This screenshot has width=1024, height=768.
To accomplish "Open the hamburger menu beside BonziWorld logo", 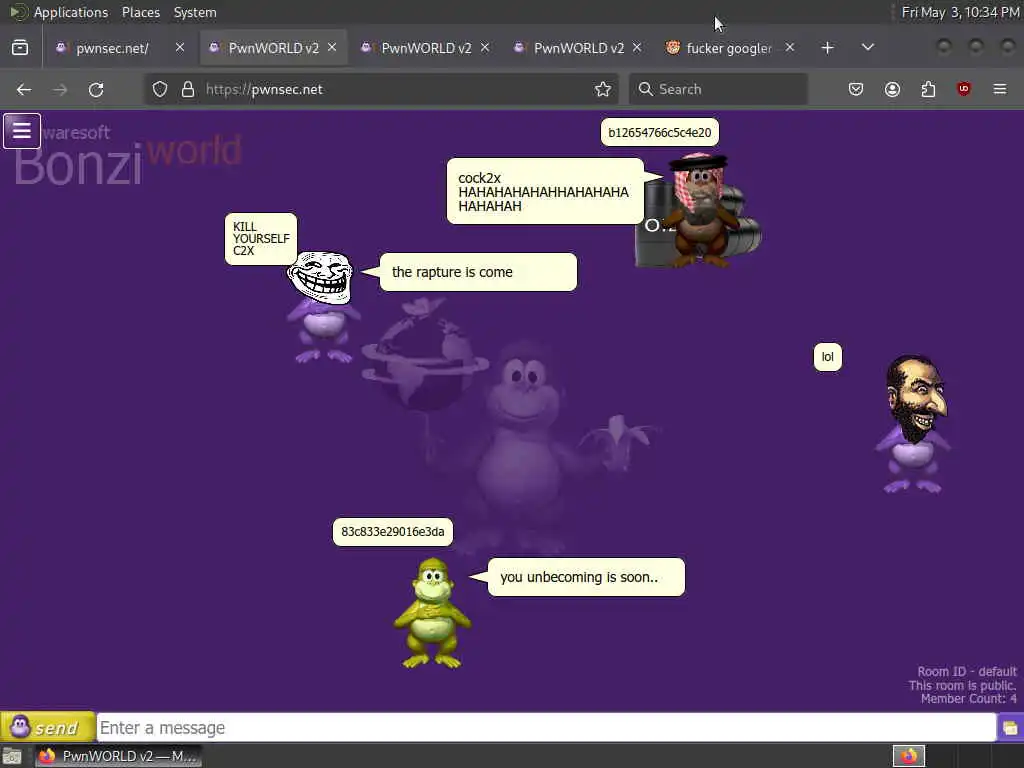I will pyautogui.click(x=22, y=131).
